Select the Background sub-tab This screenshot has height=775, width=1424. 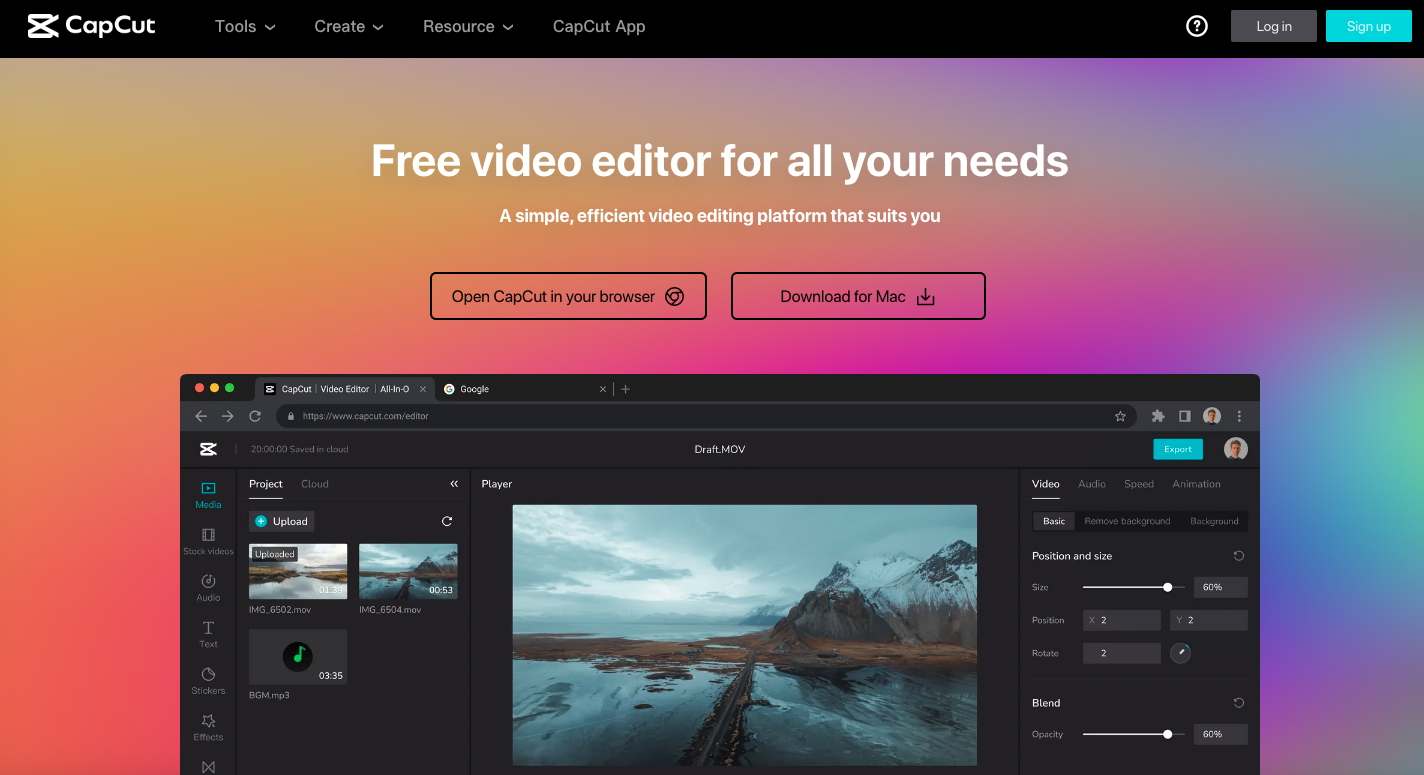click(1214, 521)
